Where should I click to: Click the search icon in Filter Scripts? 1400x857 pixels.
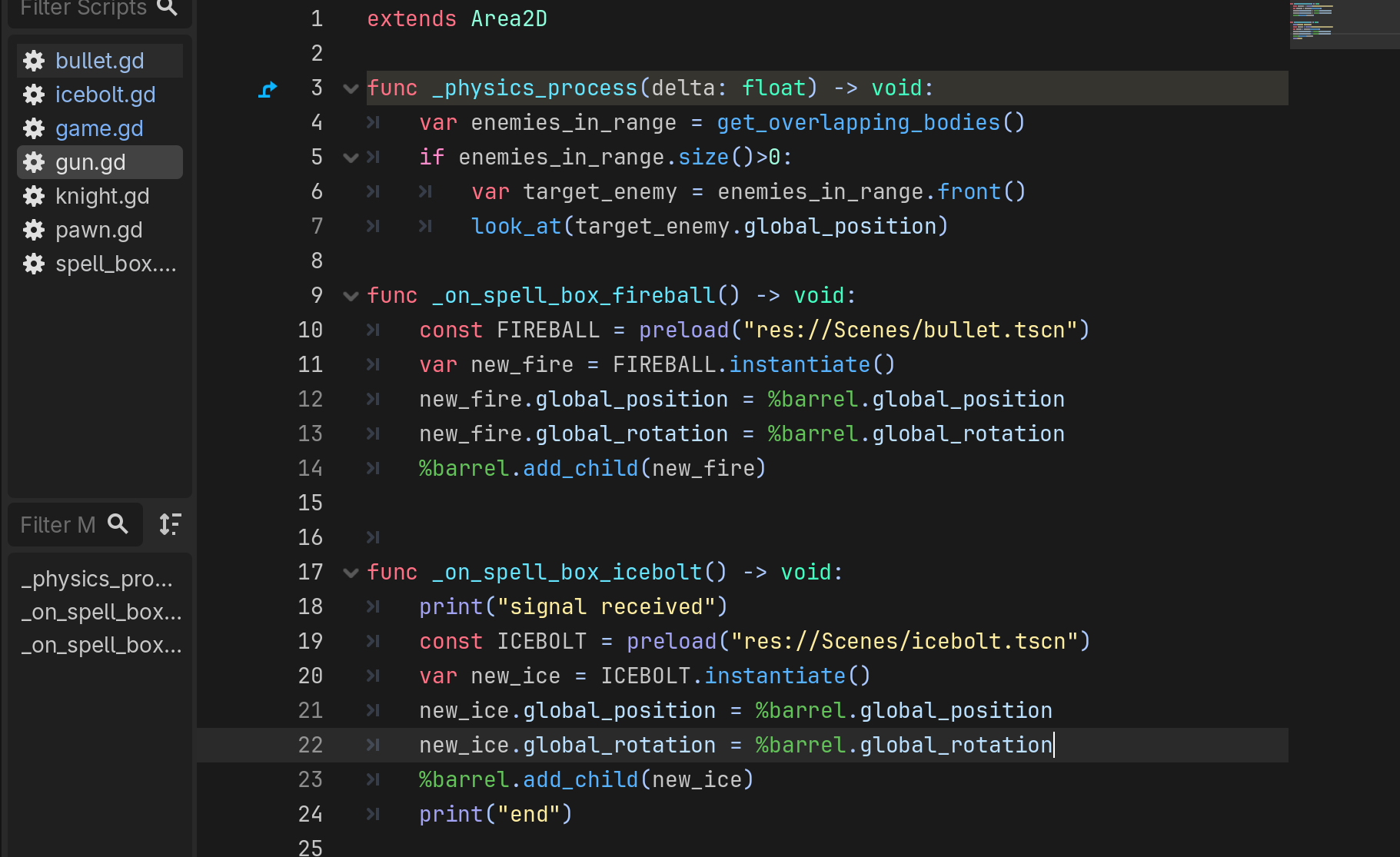click(167, 8)
